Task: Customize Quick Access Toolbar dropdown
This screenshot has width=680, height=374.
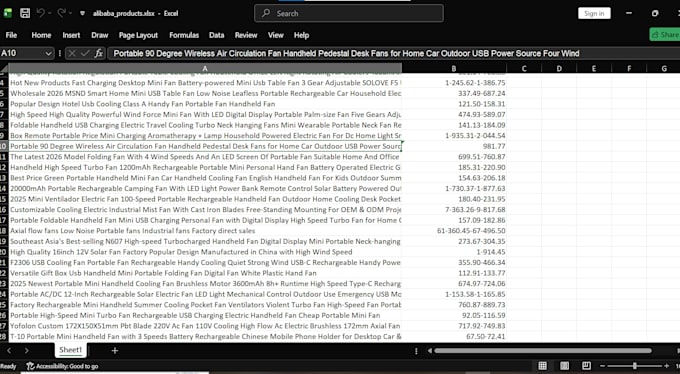Action: [x=82, y=13]
